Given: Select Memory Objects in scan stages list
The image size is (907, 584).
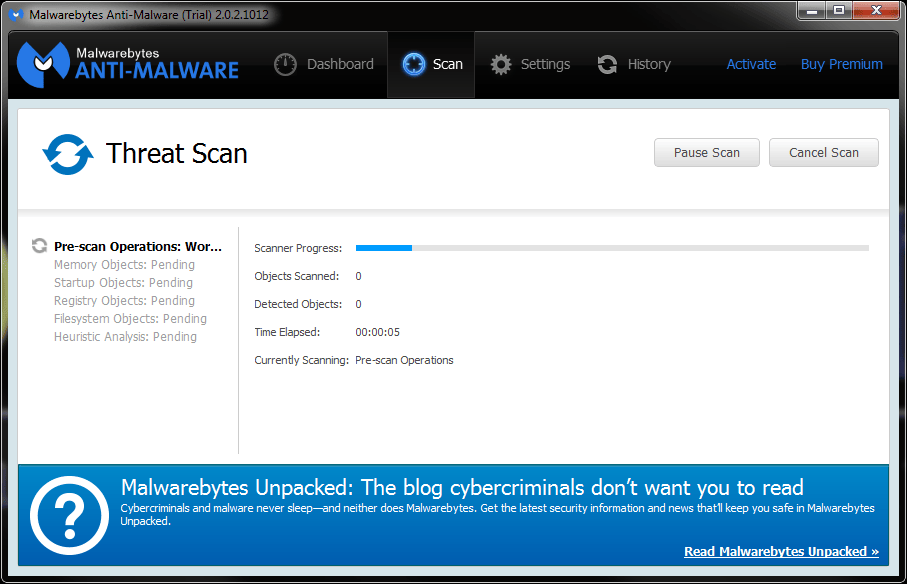Looking at the screenshot, I should (x=124, y=265).
